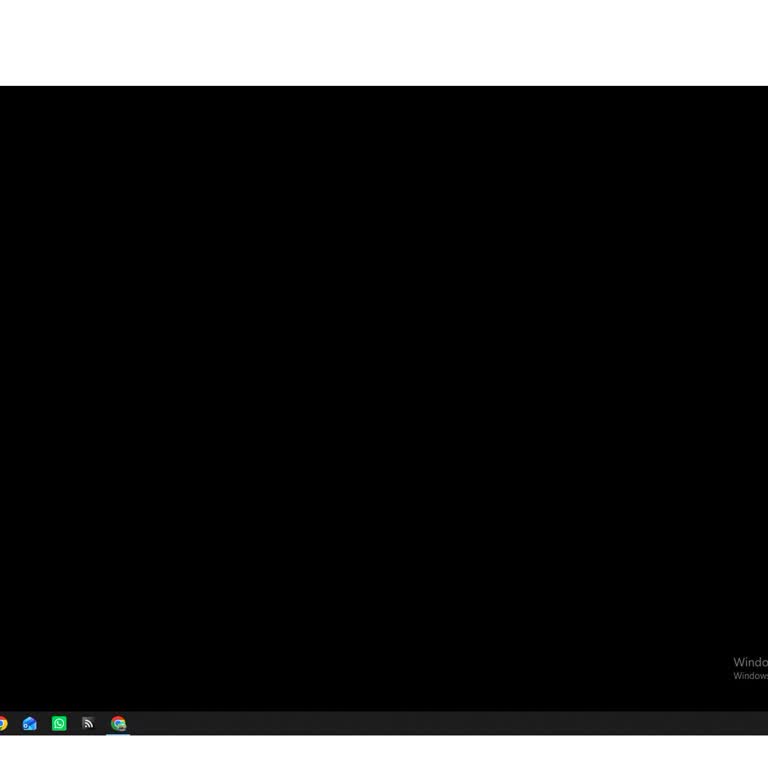Launch WhatsApp from the taskbar
This screenshot has width=768, height=768.
coord(59,723)
